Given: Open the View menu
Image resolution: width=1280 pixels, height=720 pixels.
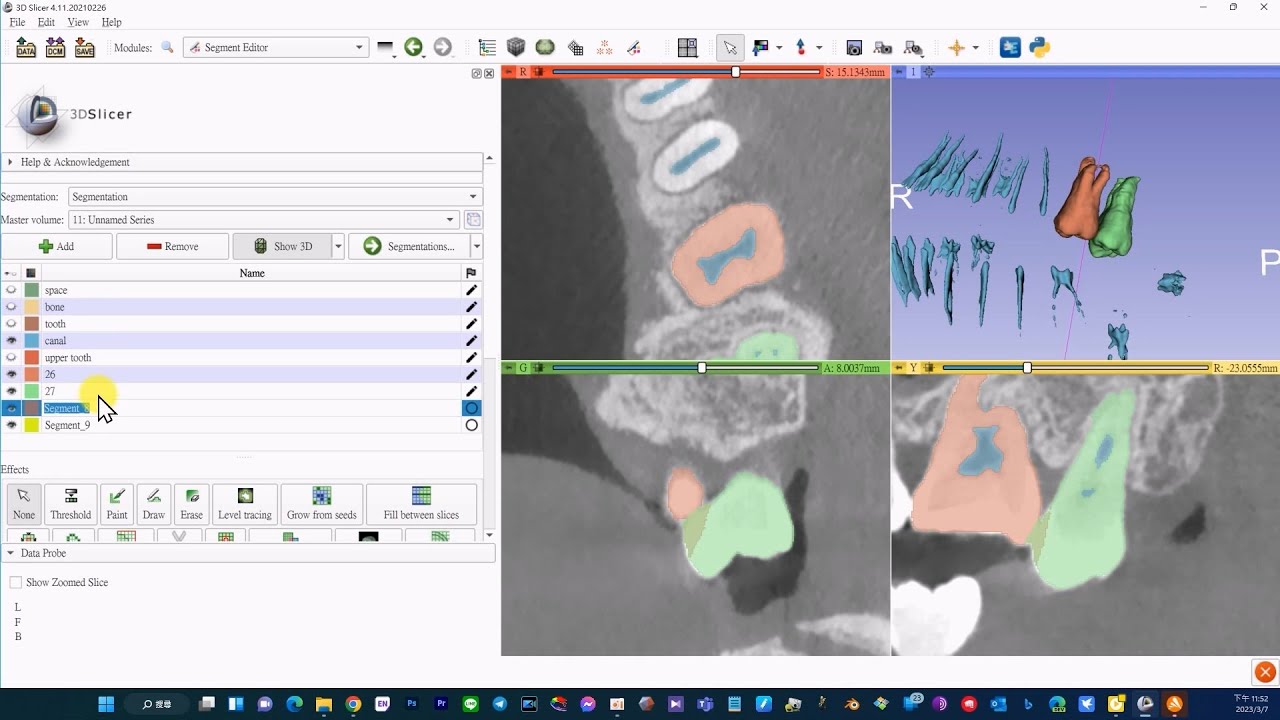Looking at the screenshot, I should tap(78, 22).
